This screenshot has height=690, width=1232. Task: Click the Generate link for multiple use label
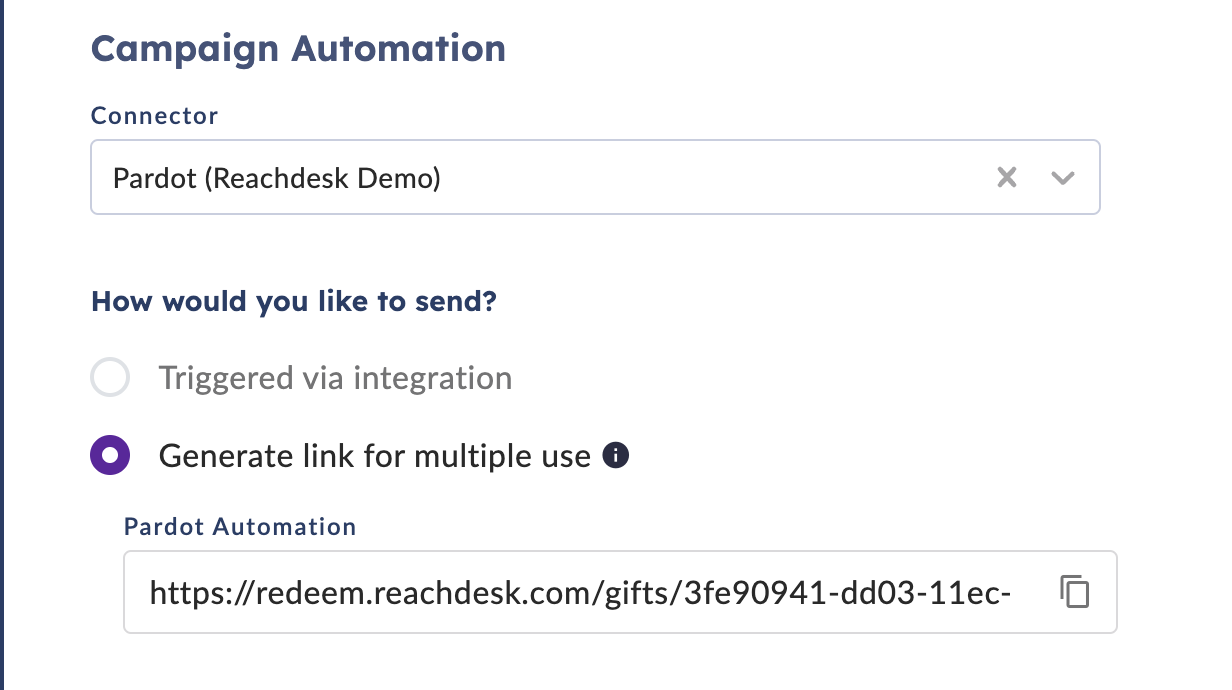(x=375, y=456)
